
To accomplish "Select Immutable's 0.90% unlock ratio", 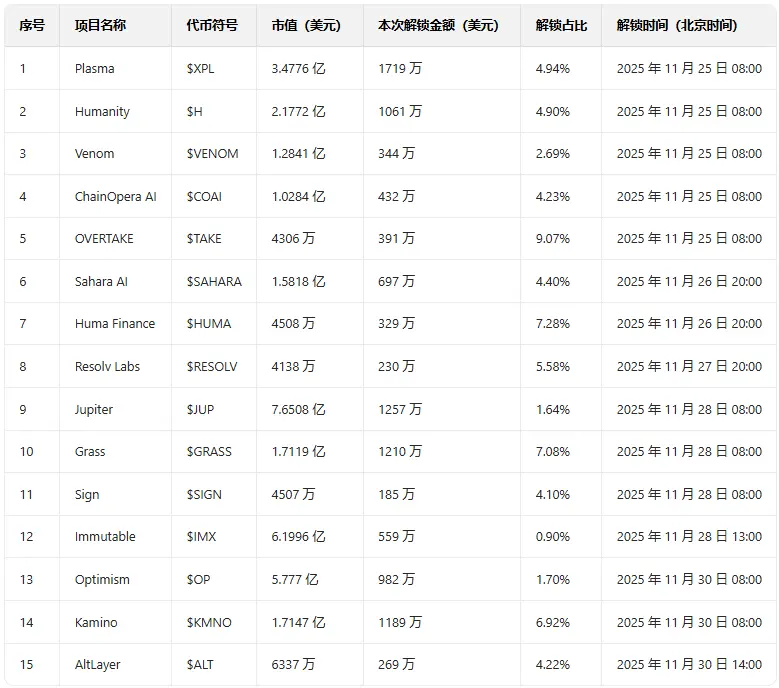I will pyautogui.click(x=552, y=537).
